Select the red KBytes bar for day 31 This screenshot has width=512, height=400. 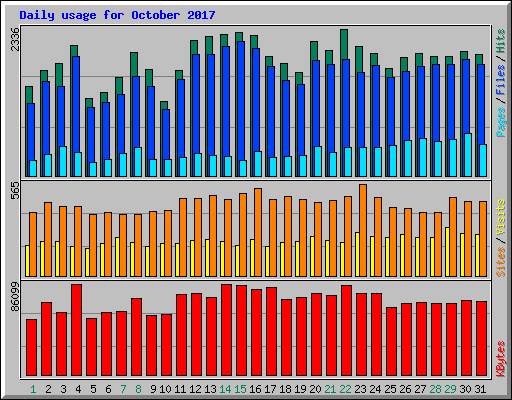coord(481,339)
